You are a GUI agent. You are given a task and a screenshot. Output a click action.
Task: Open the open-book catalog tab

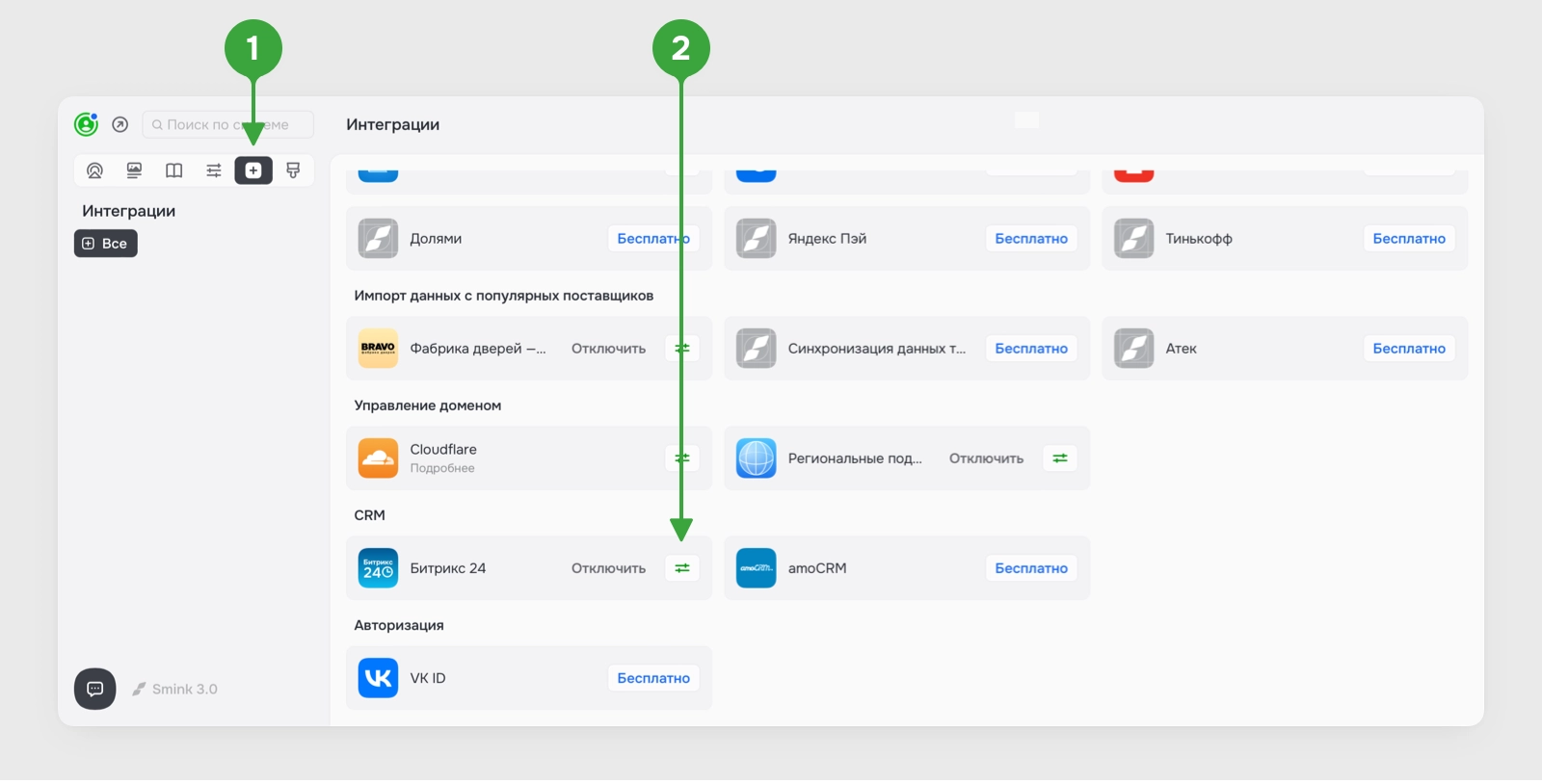click(x=173, y=170)
